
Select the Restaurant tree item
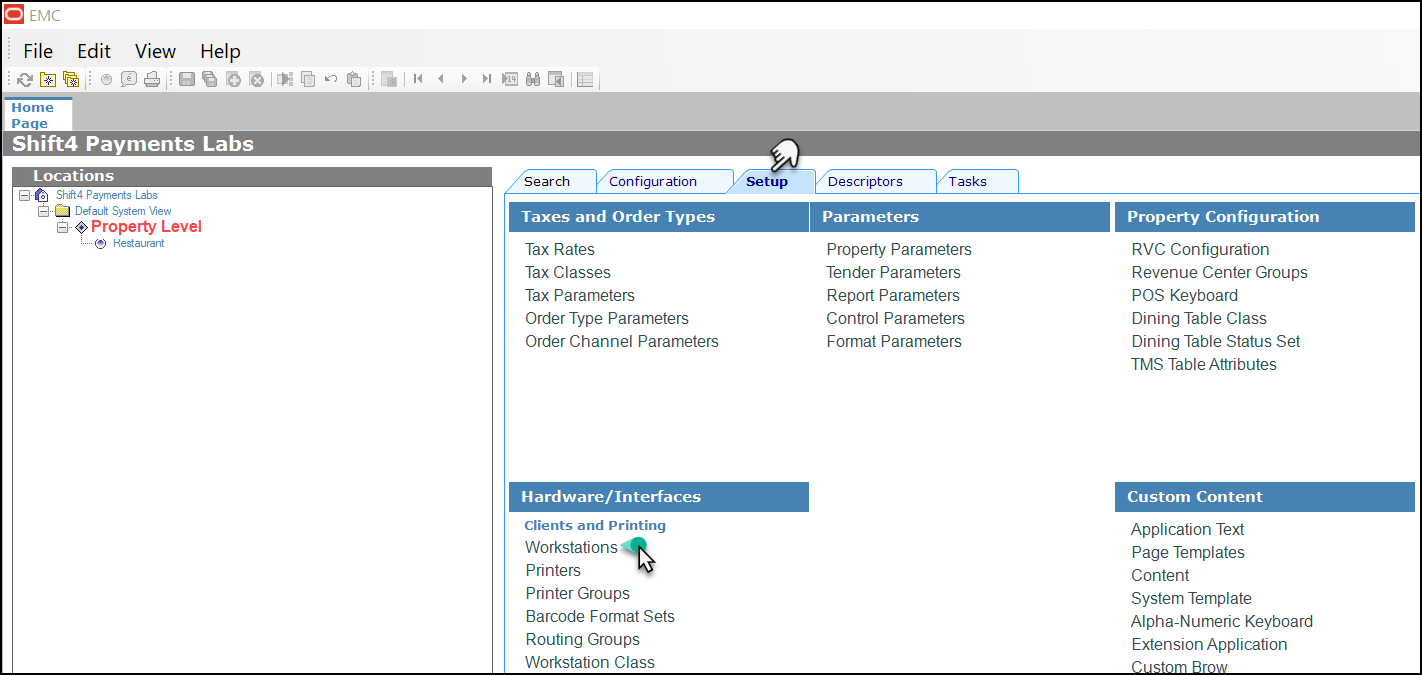[x=138, y=244]
